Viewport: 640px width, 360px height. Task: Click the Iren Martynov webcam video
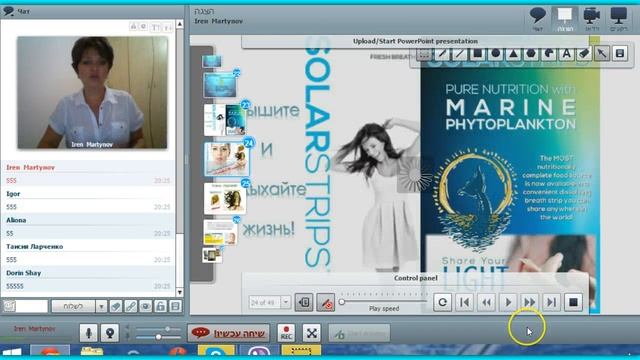(x=92, y=92)
